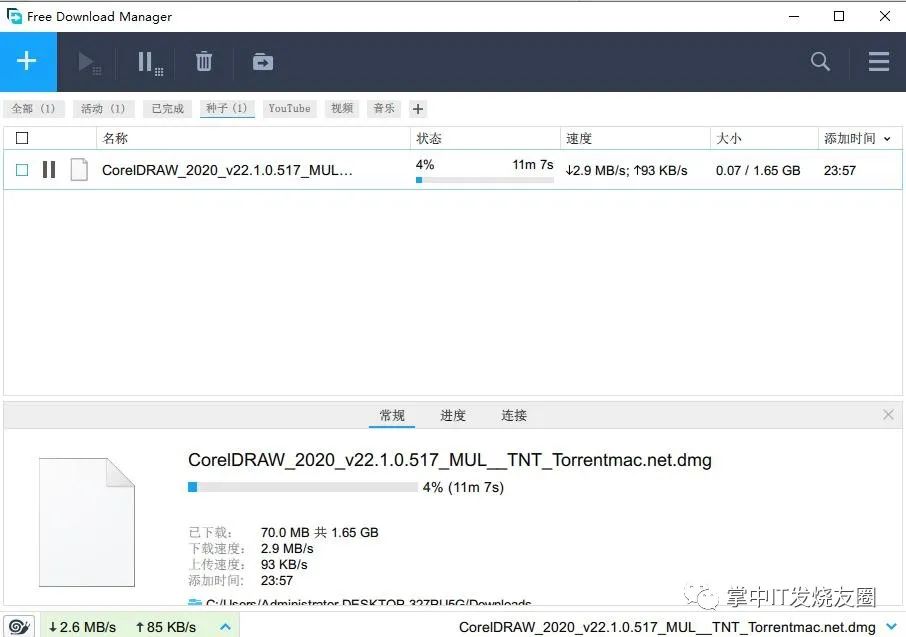Click the row 11m 7s remaining time
The width and height of the screenshot is (906, 637).
[x=533, y=165]
